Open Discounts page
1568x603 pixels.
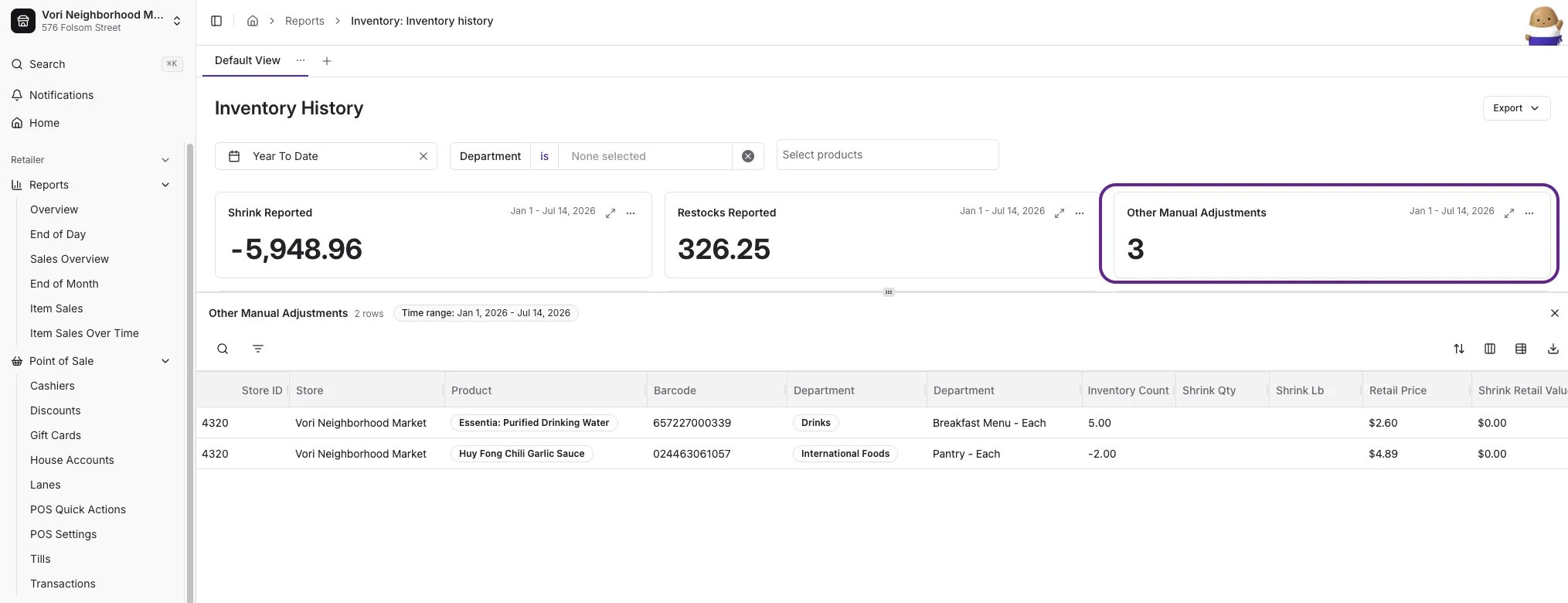tap(55, 411)
